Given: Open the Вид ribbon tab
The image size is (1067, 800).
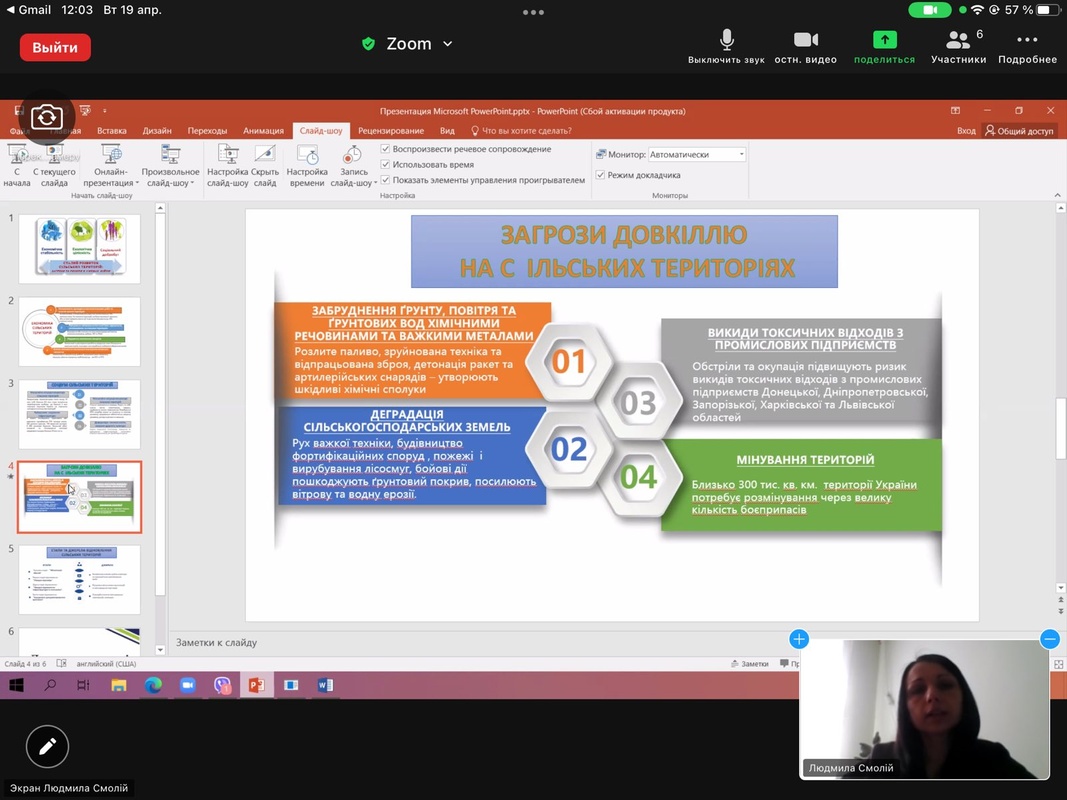Looking at the screenshot, I should [x=447, y=131].
